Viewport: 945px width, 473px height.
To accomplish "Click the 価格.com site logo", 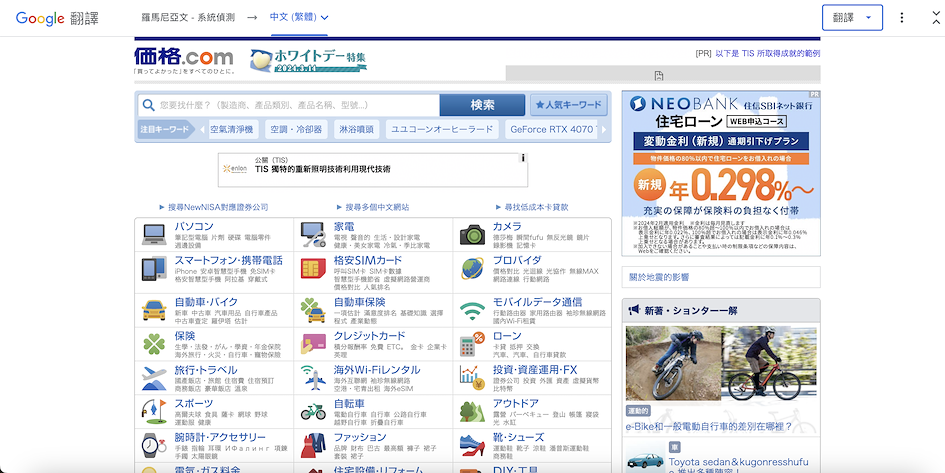I will pyautogui.click(x=184, y=58).
